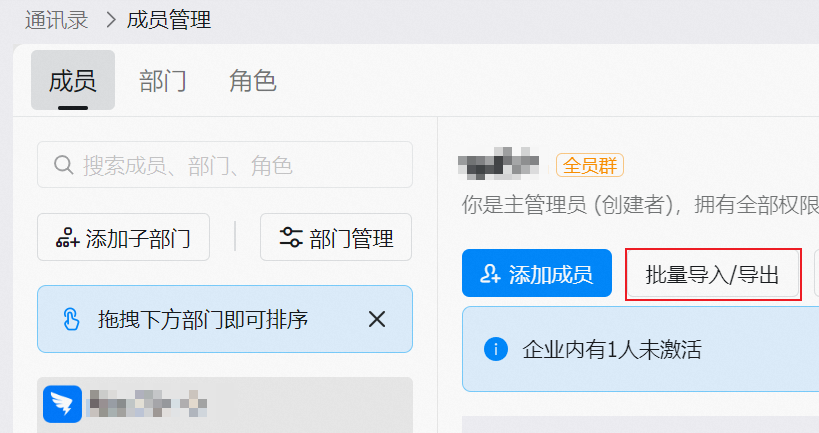Switch to the 角色 tab
Screen dimensions: 819x433
pyautogui.click(x=252, y=81)
